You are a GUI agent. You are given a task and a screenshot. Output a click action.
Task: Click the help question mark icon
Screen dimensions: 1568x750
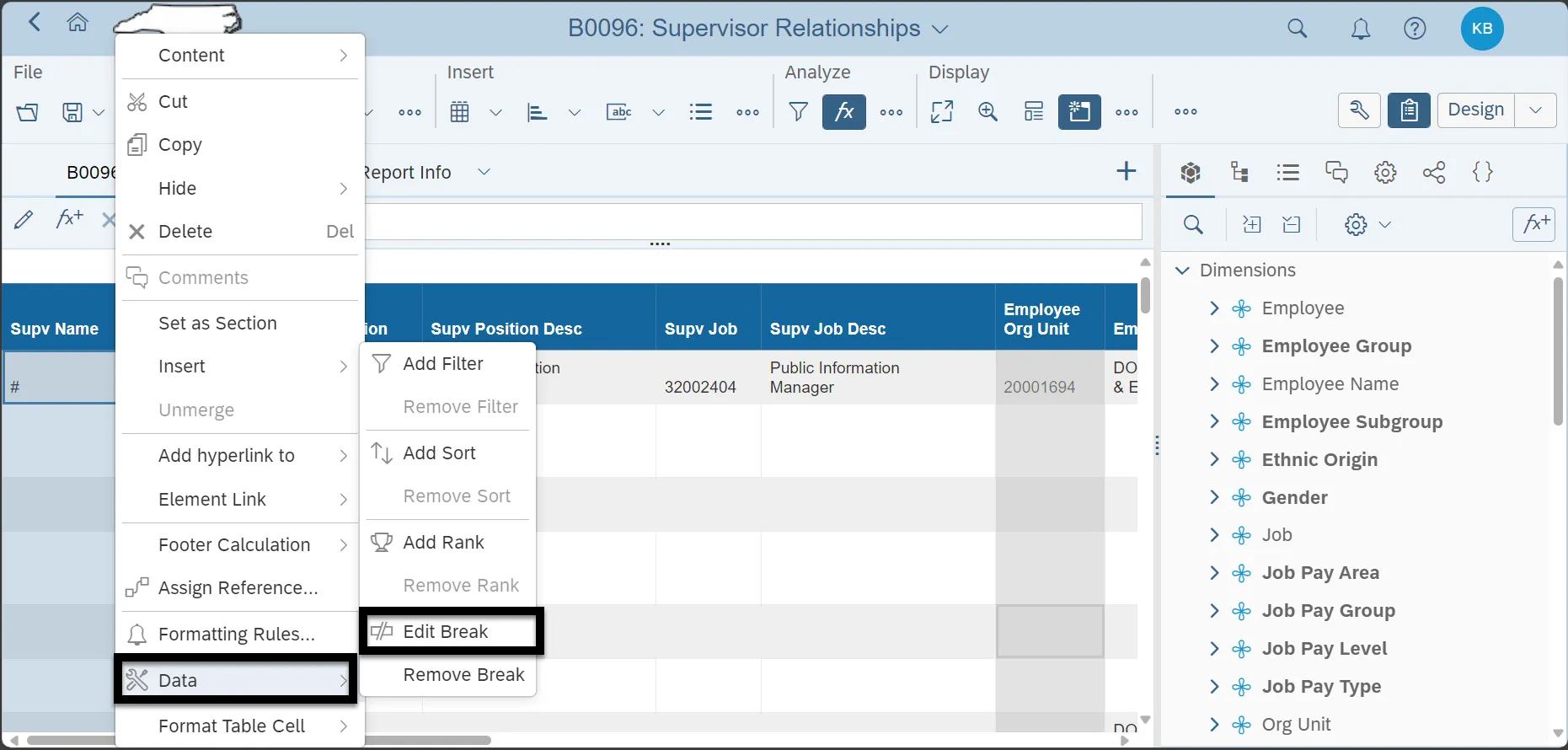[1415, 29]
